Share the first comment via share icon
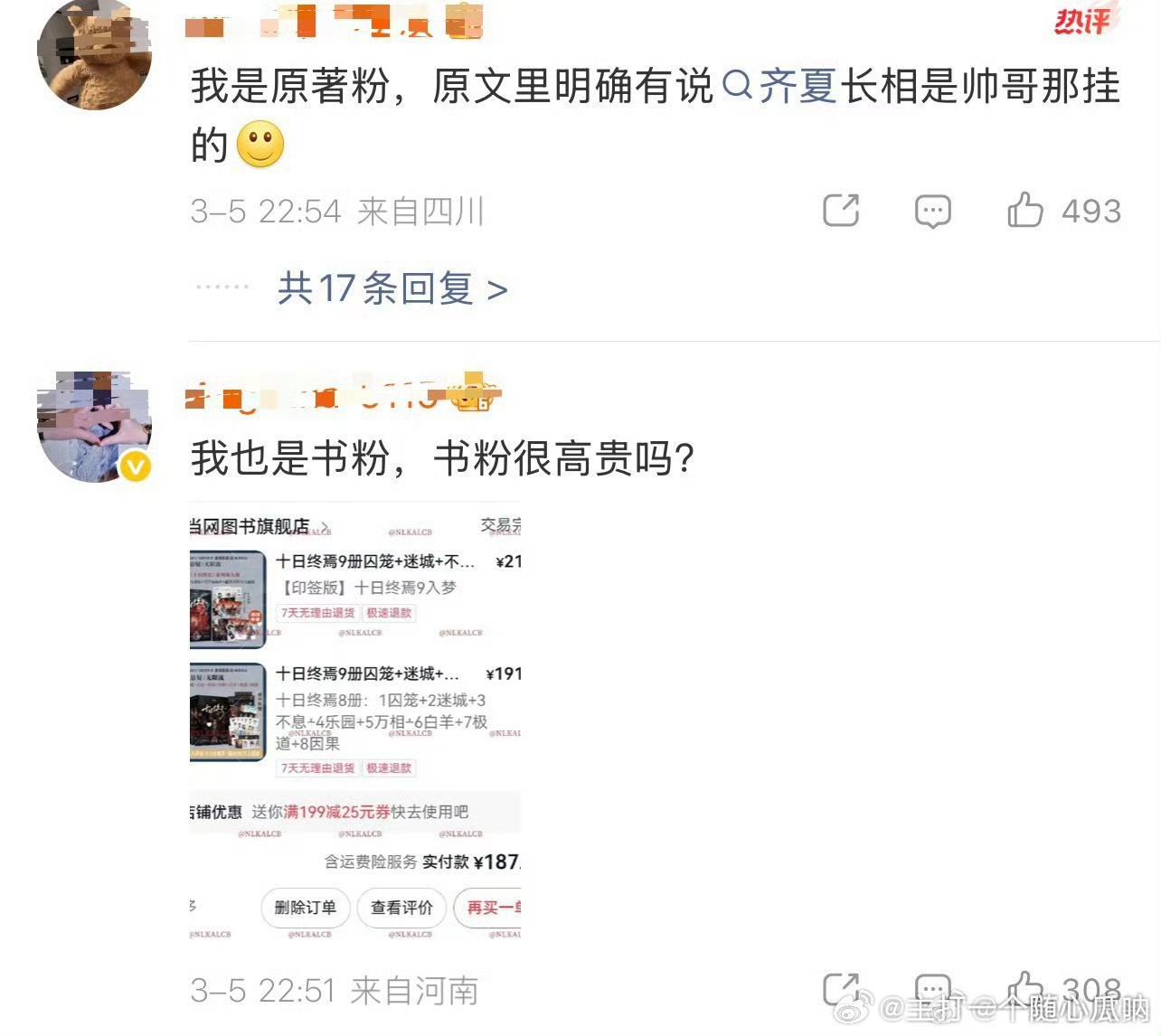 (x=841, y=210)
